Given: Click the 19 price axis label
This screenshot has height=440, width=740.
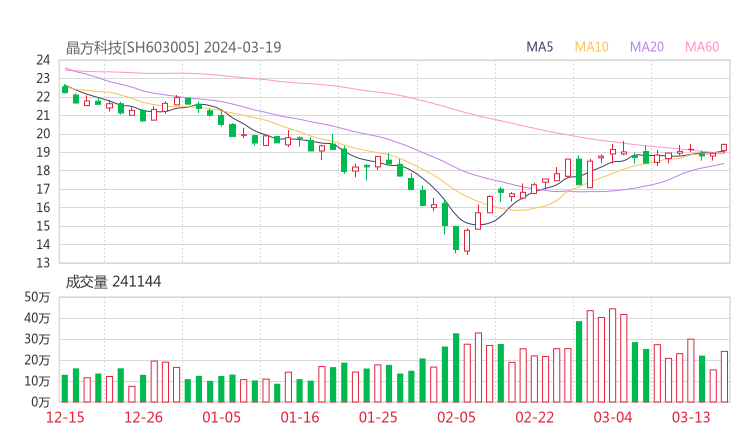Looking at the screenshot, I should click(43, 152).
